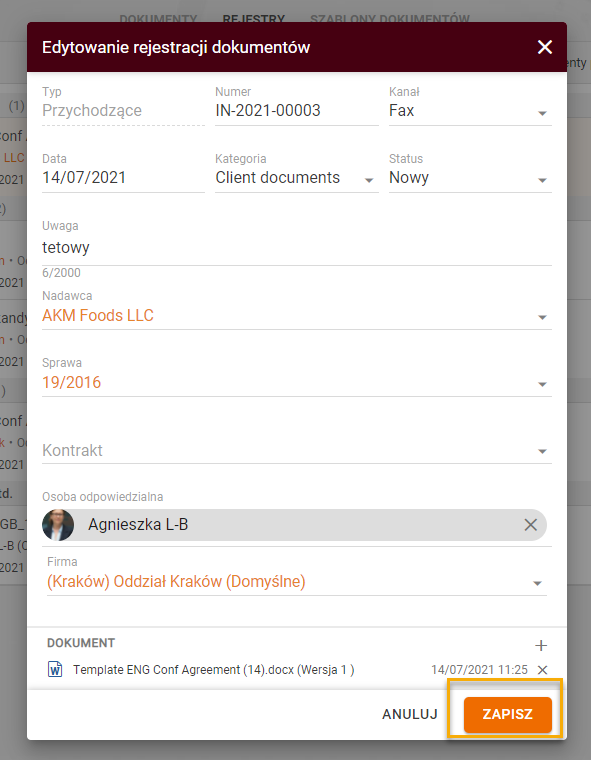Expand the Nadawca AKM Foods LLC dropdown
591x760 pixels.
point(297,316)
